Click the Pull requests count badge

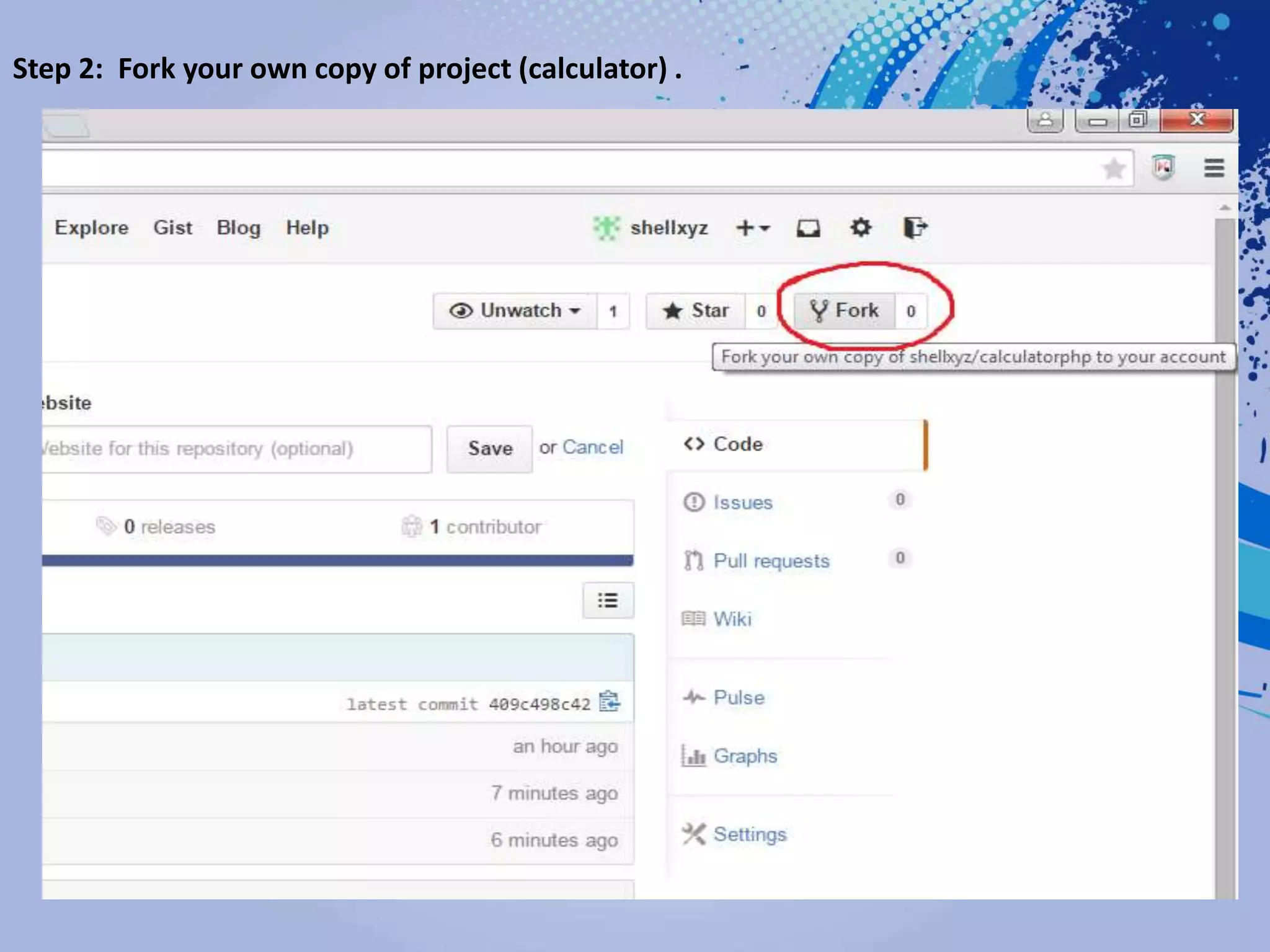pyautogui.click(x=900, y=558)
